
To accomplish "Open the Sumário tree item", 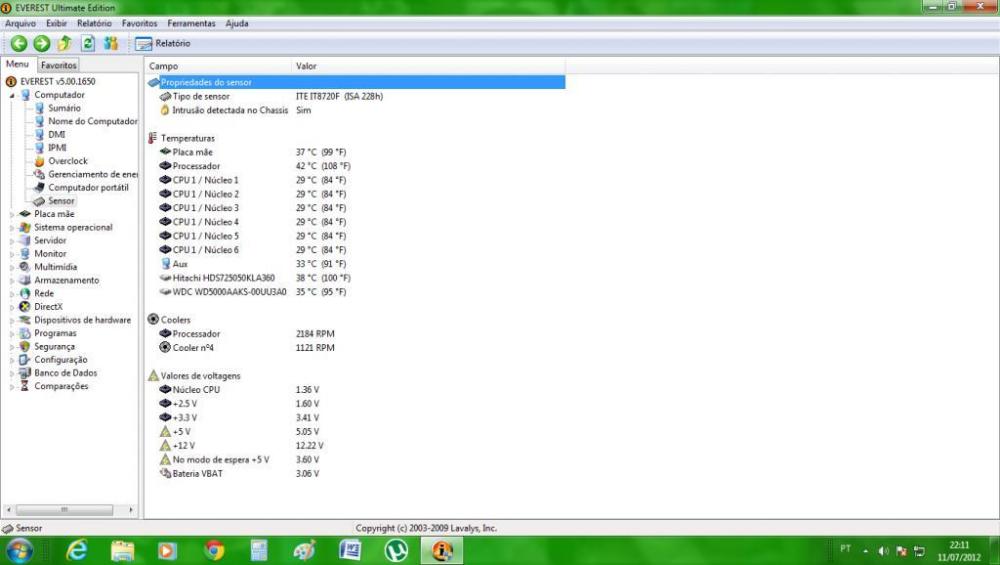I will [x=64, y=108].
